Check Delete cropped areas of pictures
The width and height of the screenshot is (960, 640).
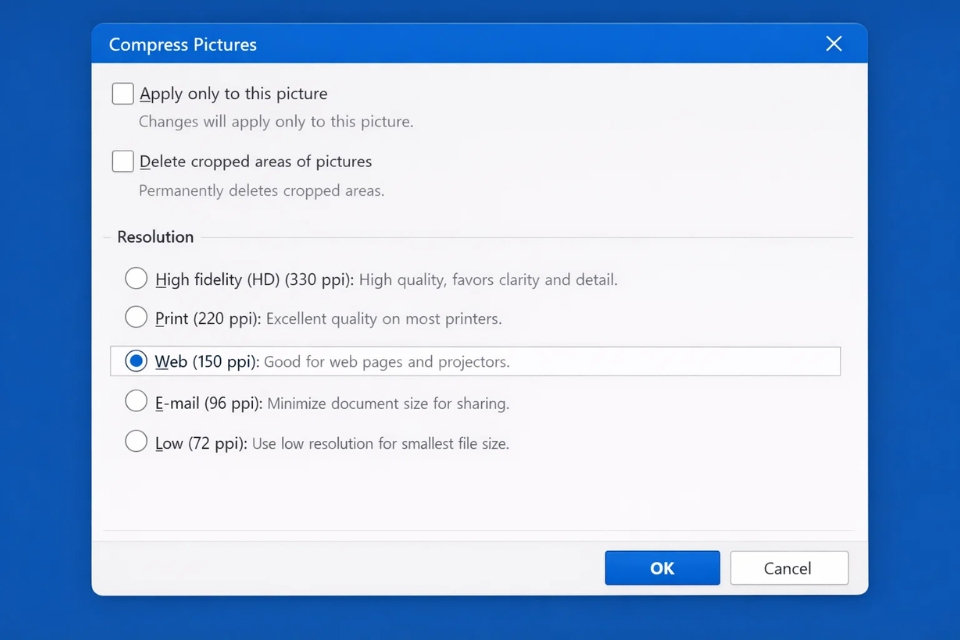[x=122, y=161]
